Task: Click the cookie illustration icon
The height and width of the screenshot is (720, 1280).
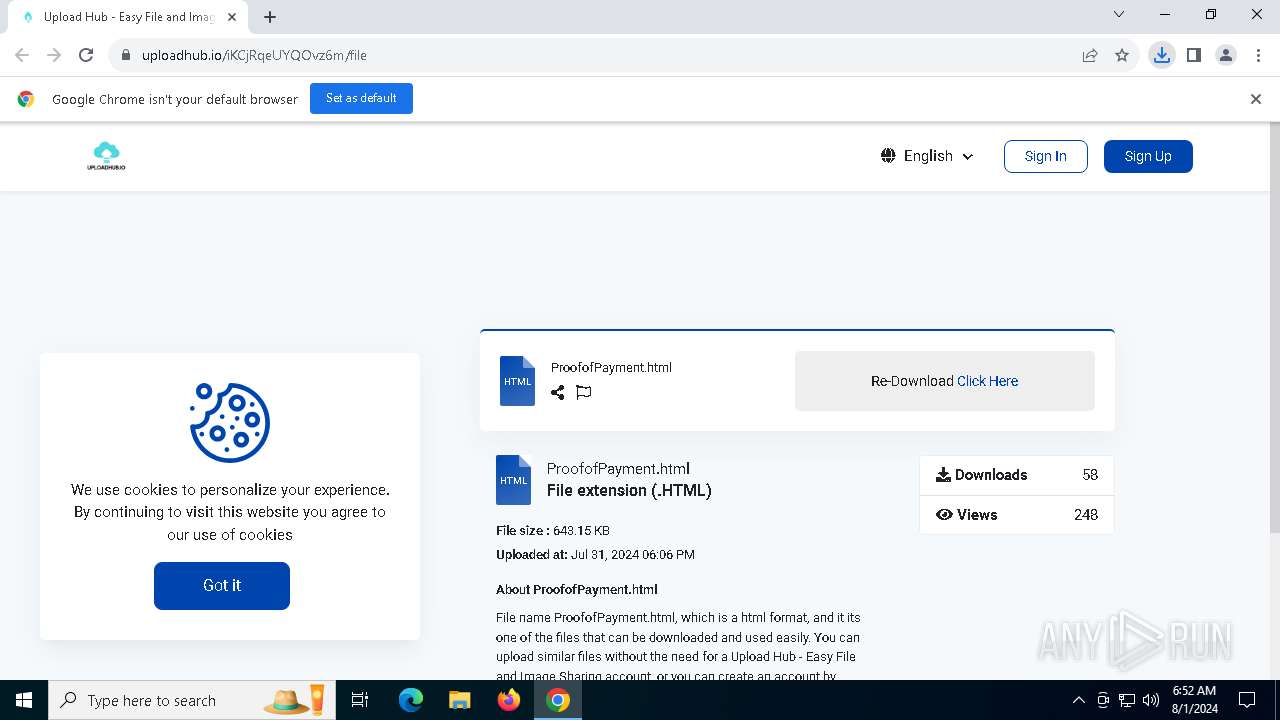Action: pyautogui.click(x=230, y=422)
